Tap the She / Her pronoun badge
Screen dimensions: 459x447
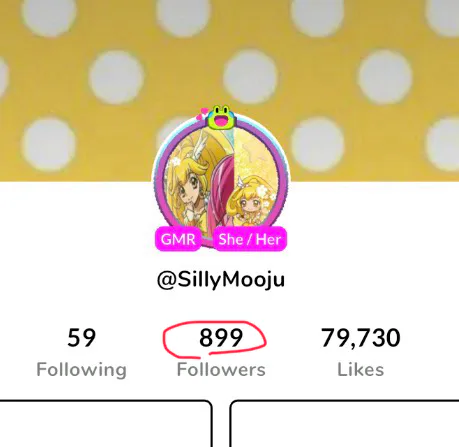(249, 239)
